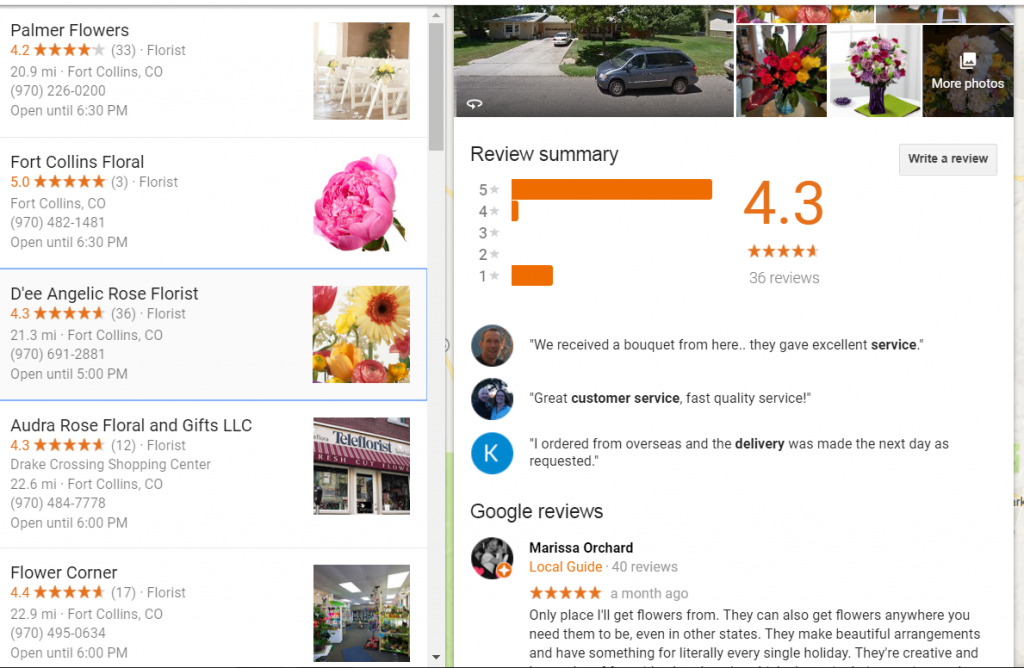Click the list scrollbar down arrow
The height and width of the screenshot is (668, 1024).
[436, 657]
